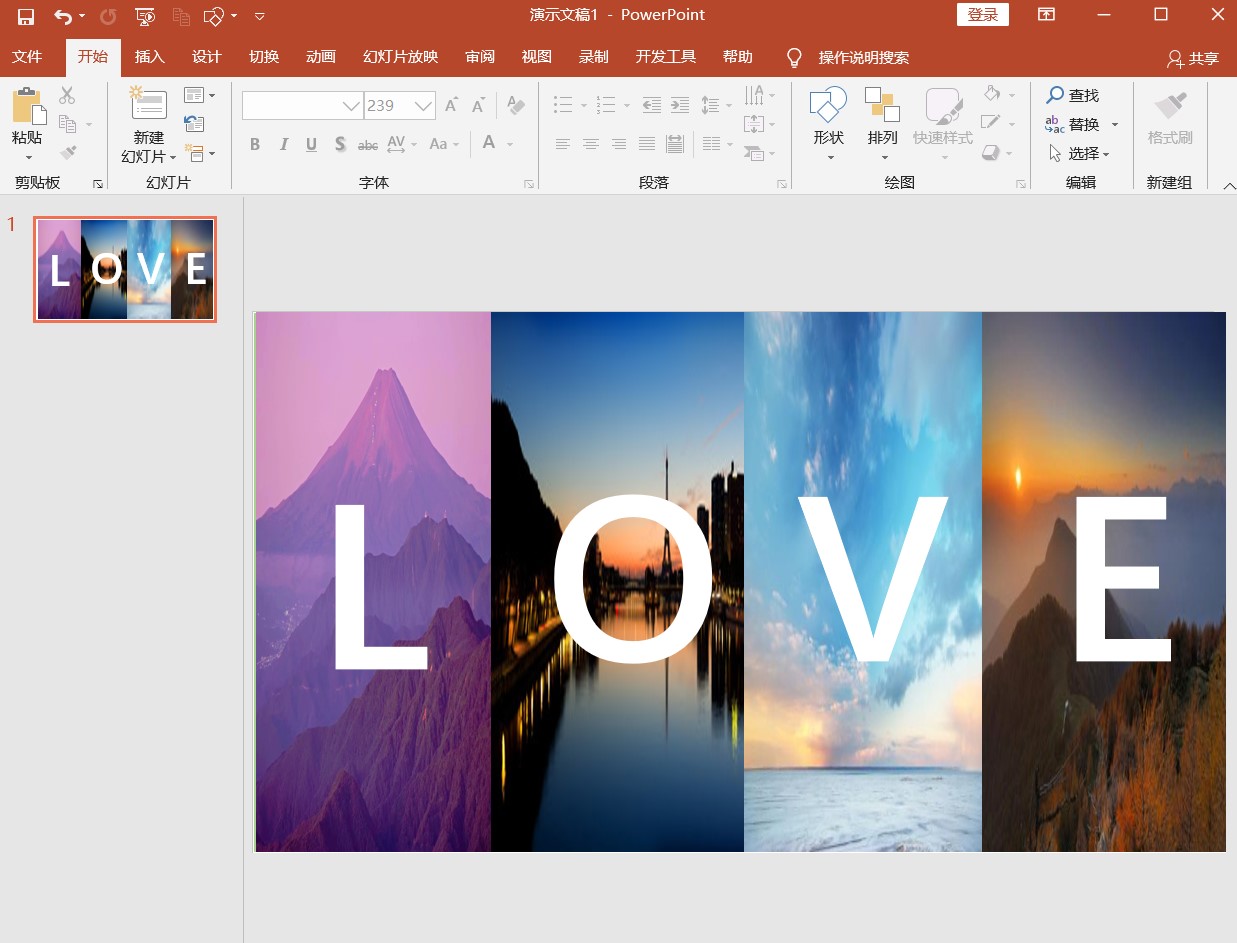Open the Select (选择) dropdown
Screen dimensions: 1237x943
pyautogui.click(x=1080, y=153)
